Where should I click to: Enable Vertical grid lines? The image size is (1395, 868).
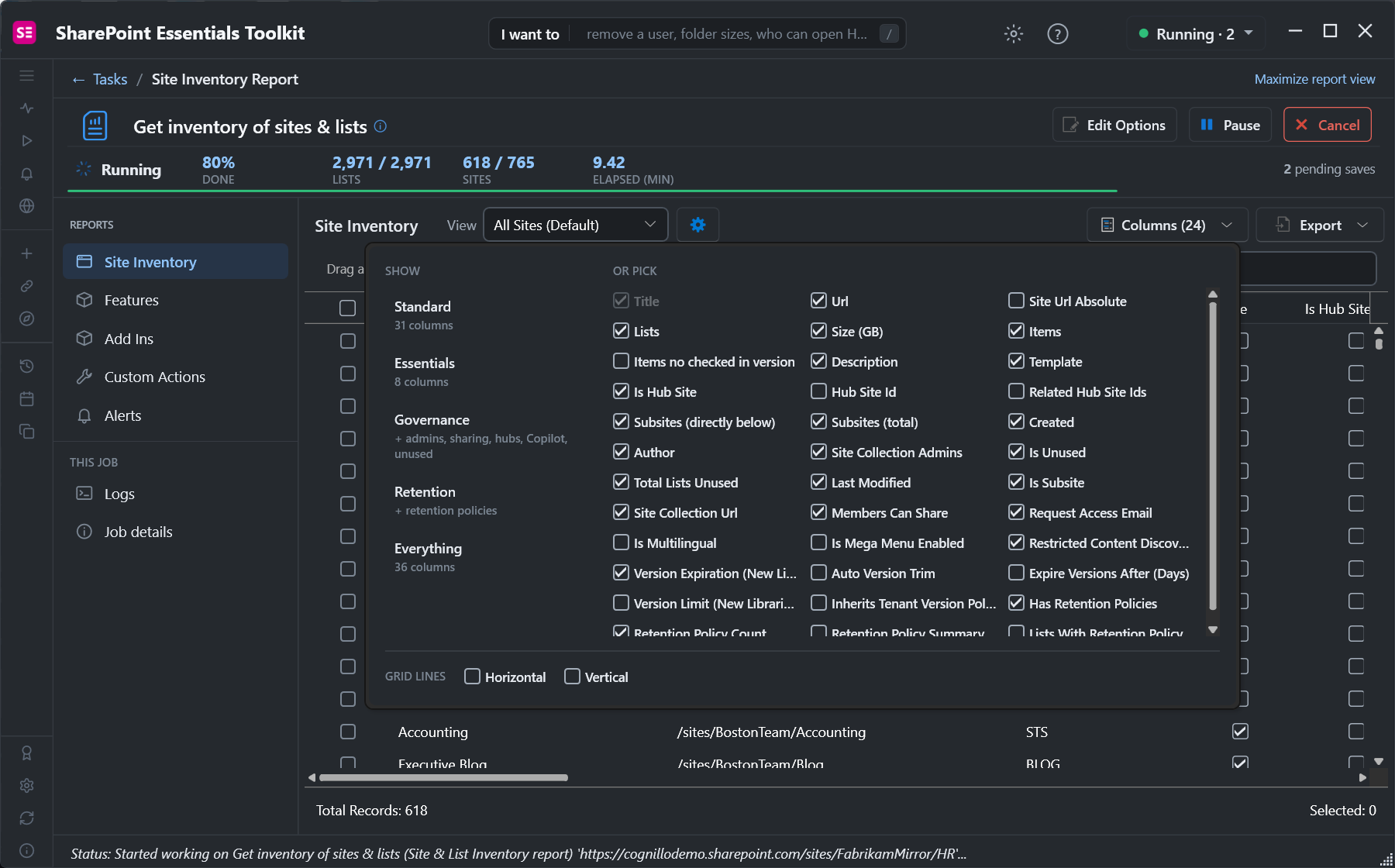point(572,677)
